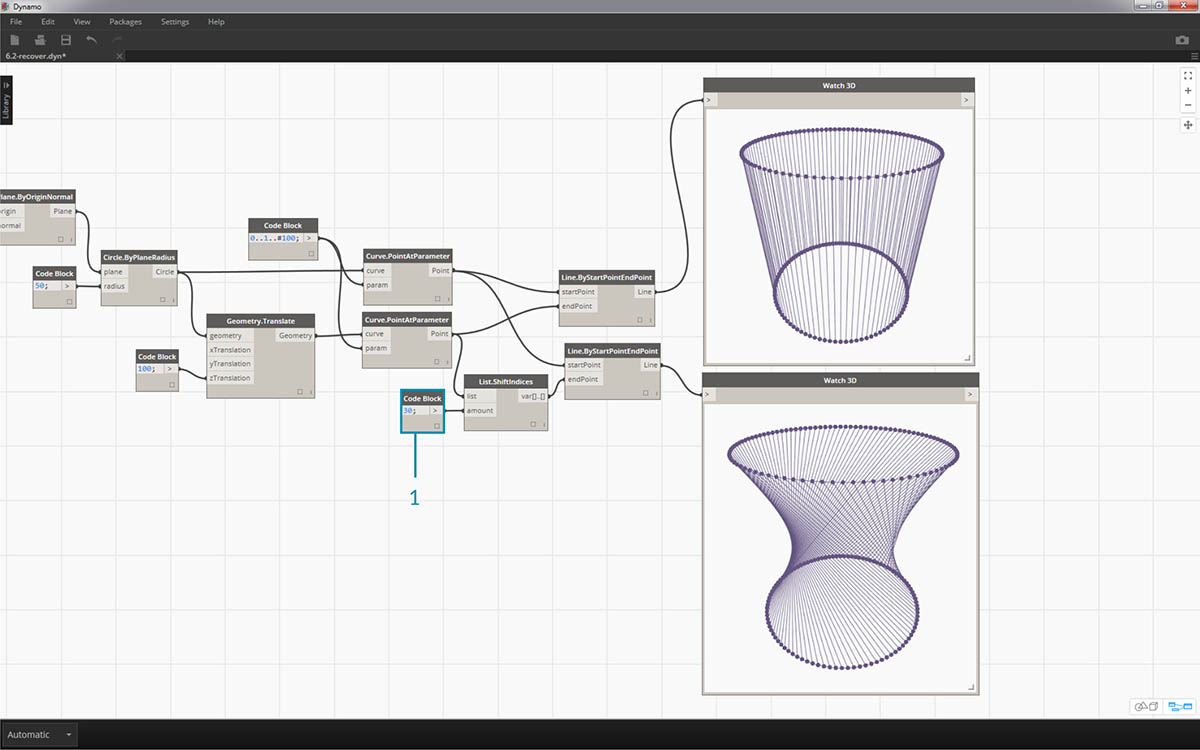Click the Geometry.Translate node header

click(260, 321)
